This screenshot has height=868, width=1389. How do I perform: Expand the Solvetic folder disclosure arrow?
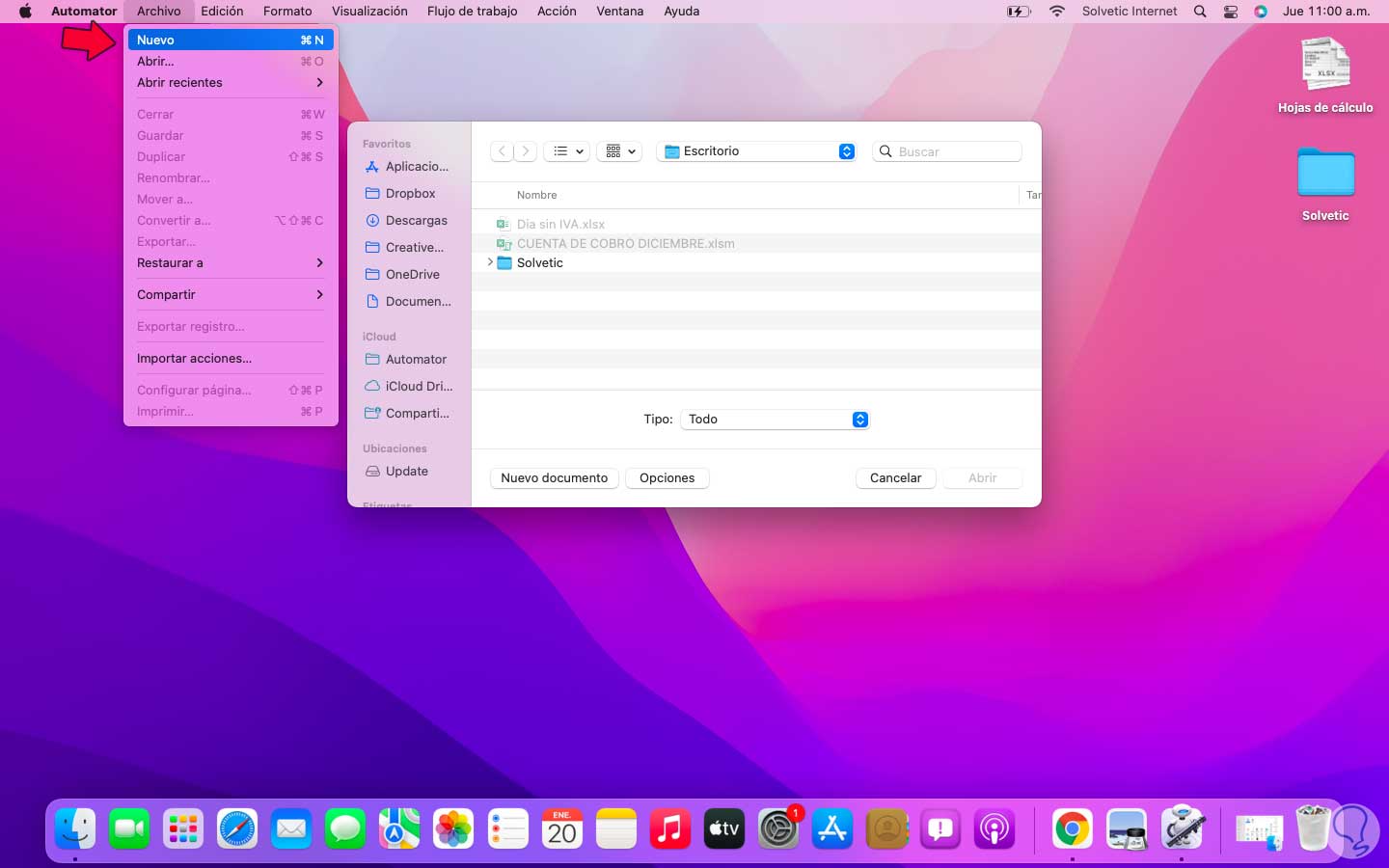click(x=490, y=262)
